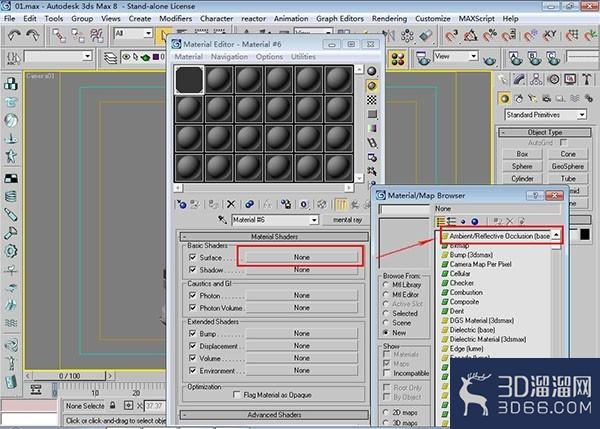Screen dimensions: 600x429
Task: Open Utilities menu in Material Editor
Action: coord(303,57)
